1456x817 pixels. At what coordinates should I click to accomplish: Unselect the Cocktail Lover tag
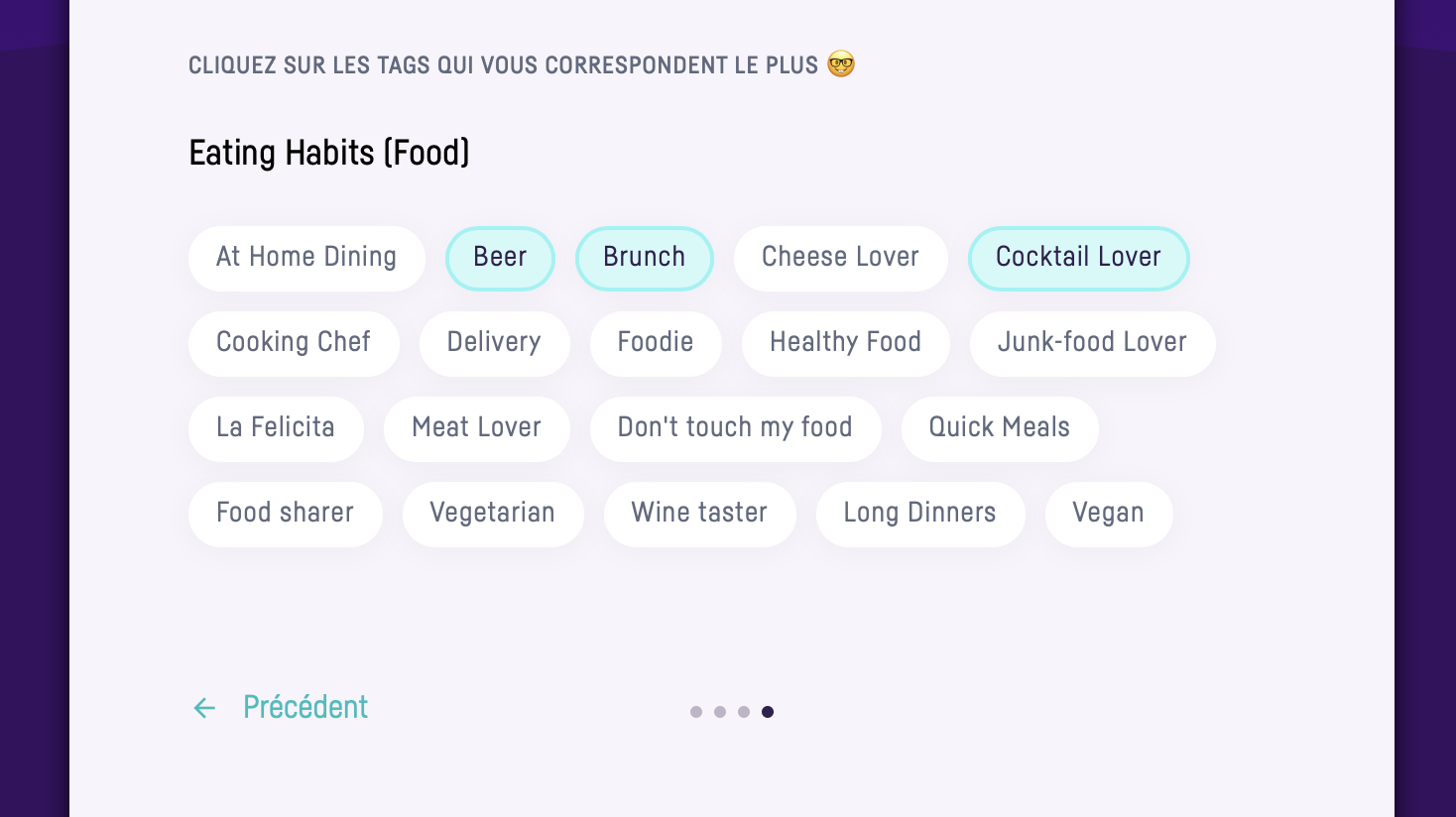coord(1078,258)
